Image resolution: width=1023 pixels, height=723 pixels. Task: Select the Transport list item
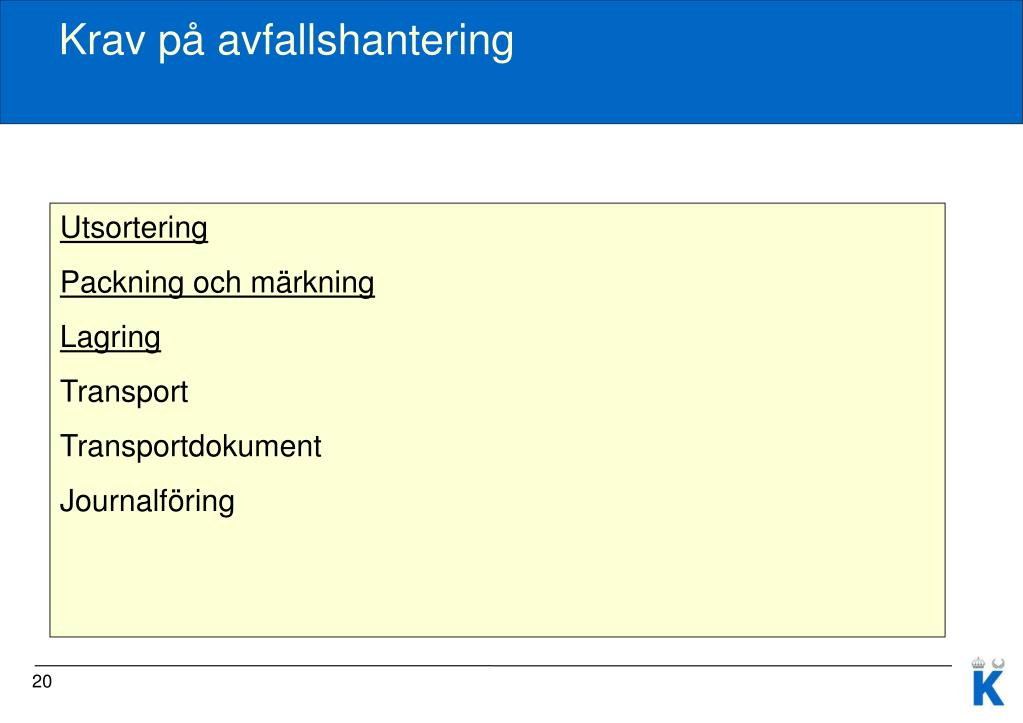coord(124,392)
